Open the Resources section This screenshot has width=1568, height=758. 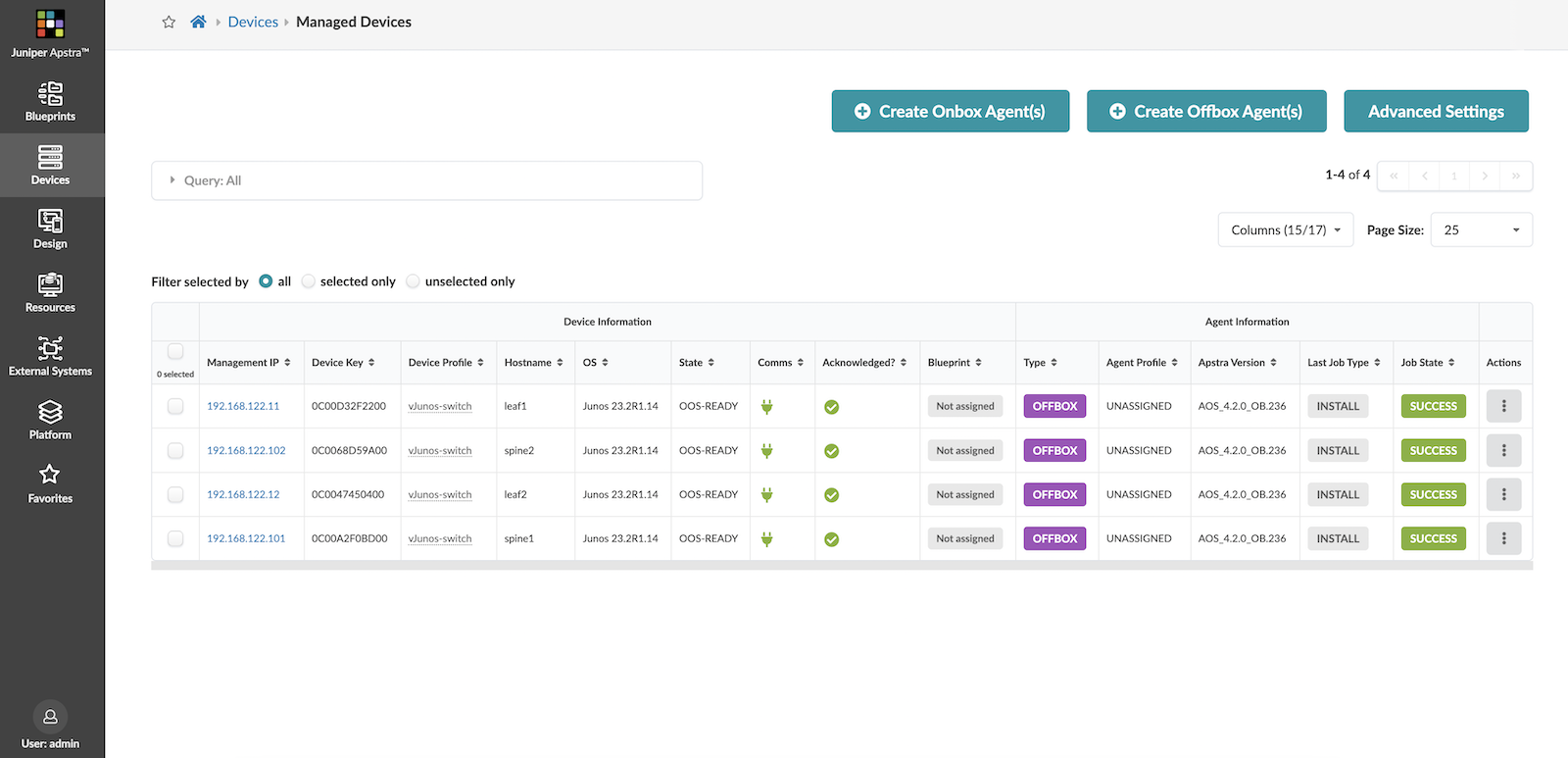[x=51, y=293]
